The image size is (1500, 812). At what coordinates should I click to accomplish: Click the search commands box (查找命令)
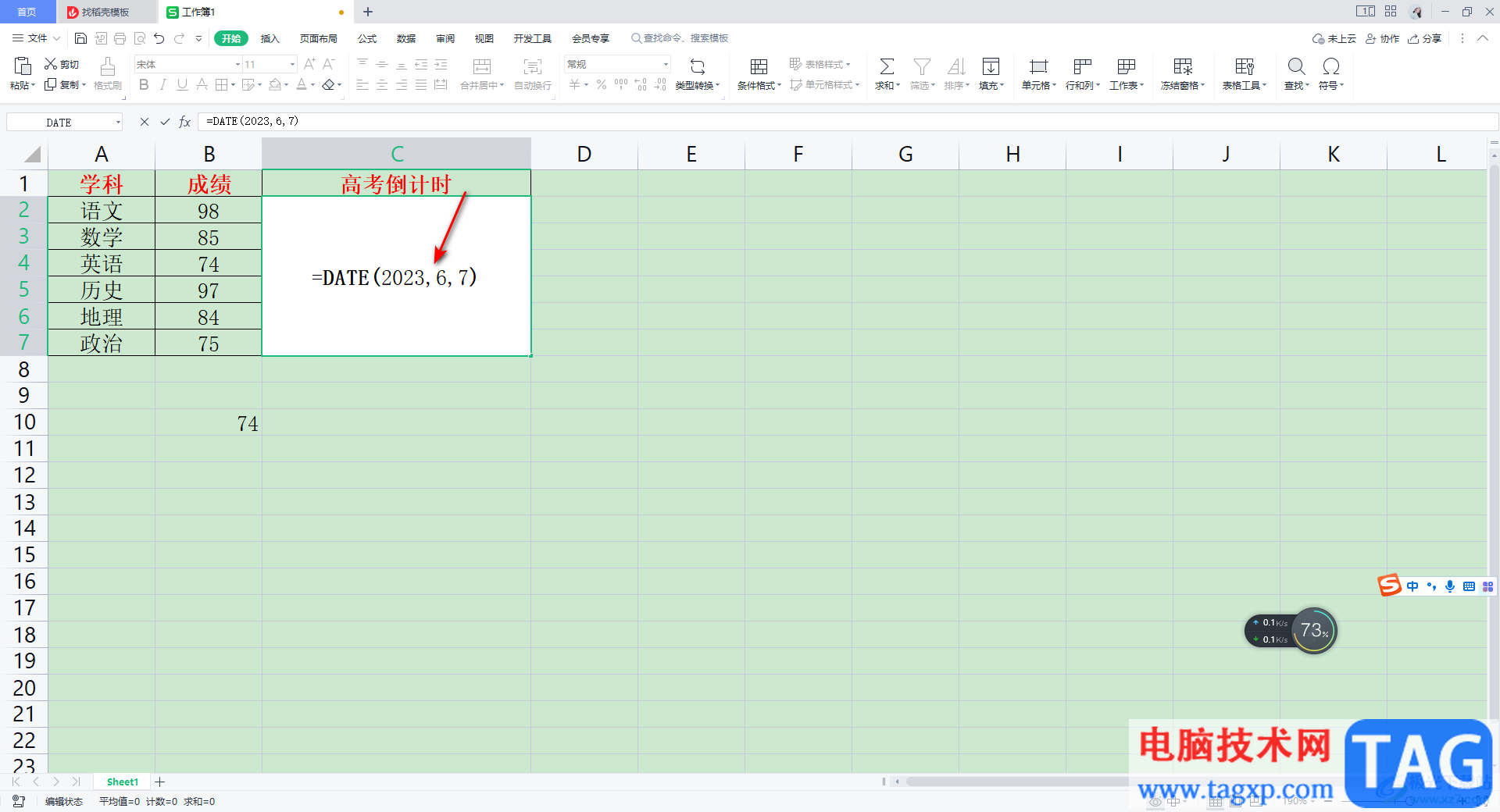point(680,38)
